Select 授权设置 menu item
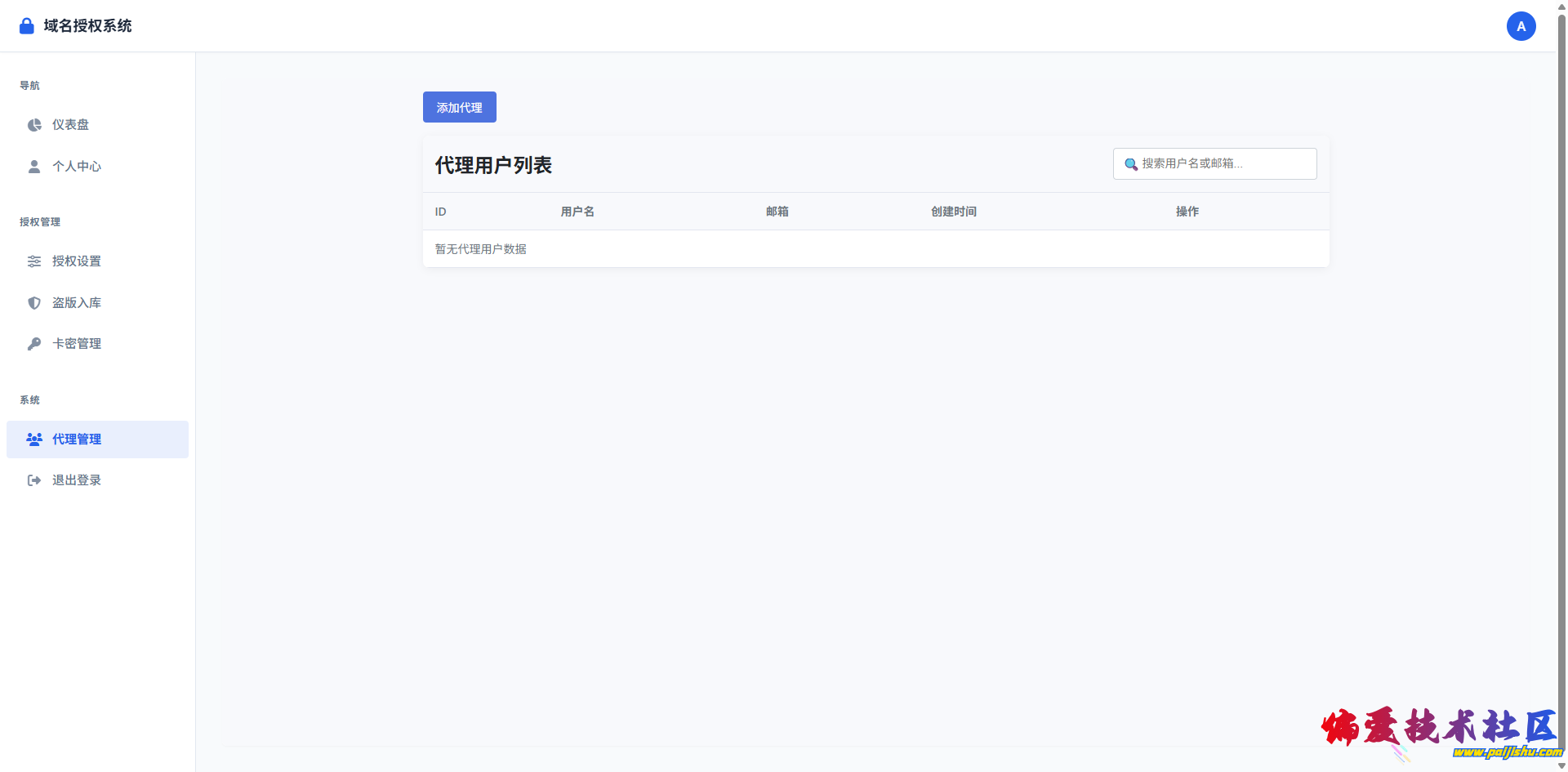 click(x=77, y=261)
